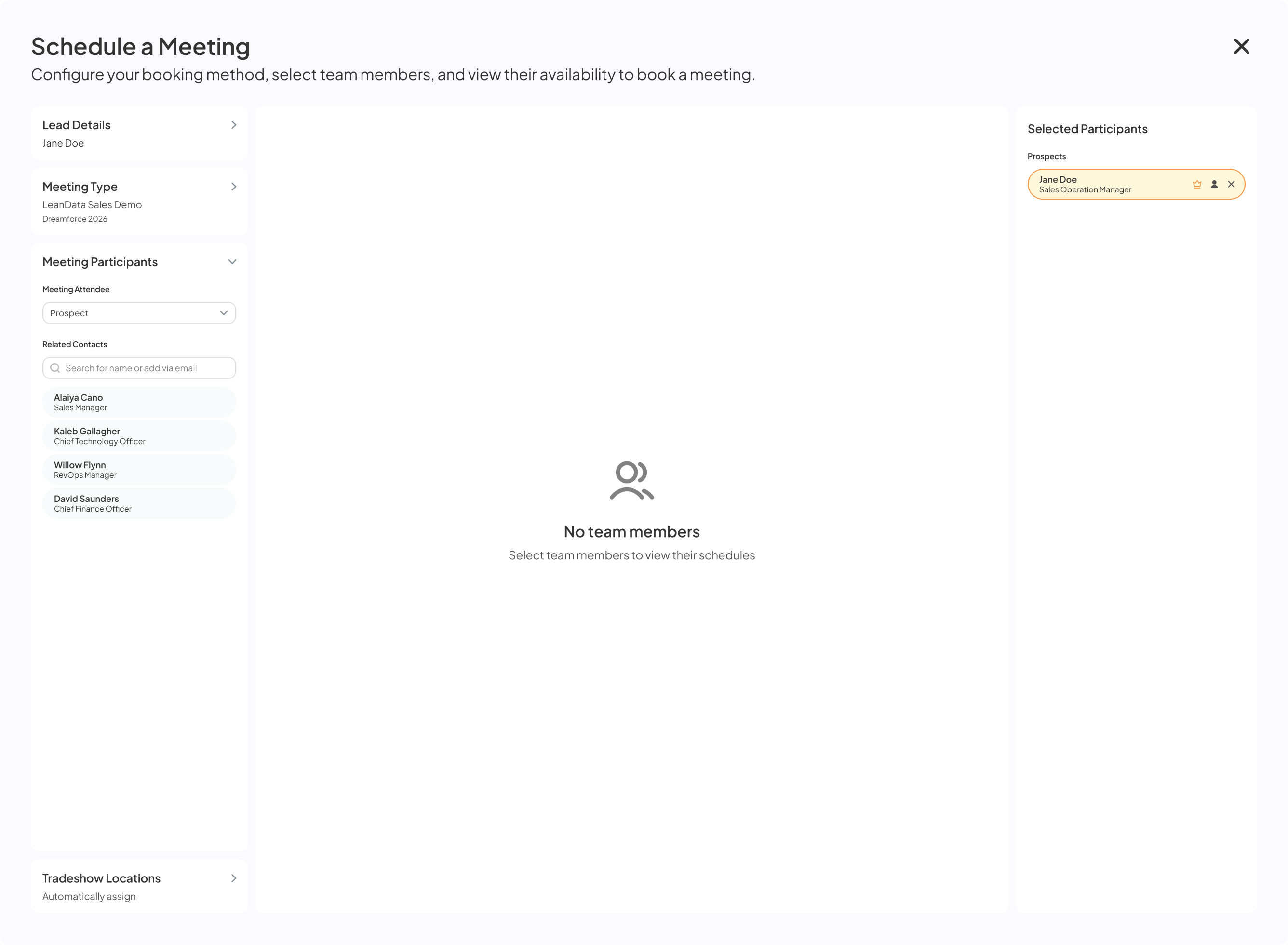Click the Tradeshow Locations heading

click(101, 878)
